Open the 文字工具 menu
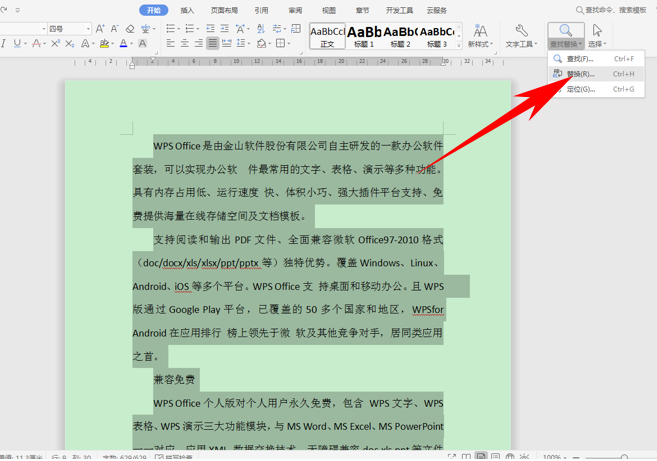This screenshot has width=657, height=461. click(x=521, y=36)
